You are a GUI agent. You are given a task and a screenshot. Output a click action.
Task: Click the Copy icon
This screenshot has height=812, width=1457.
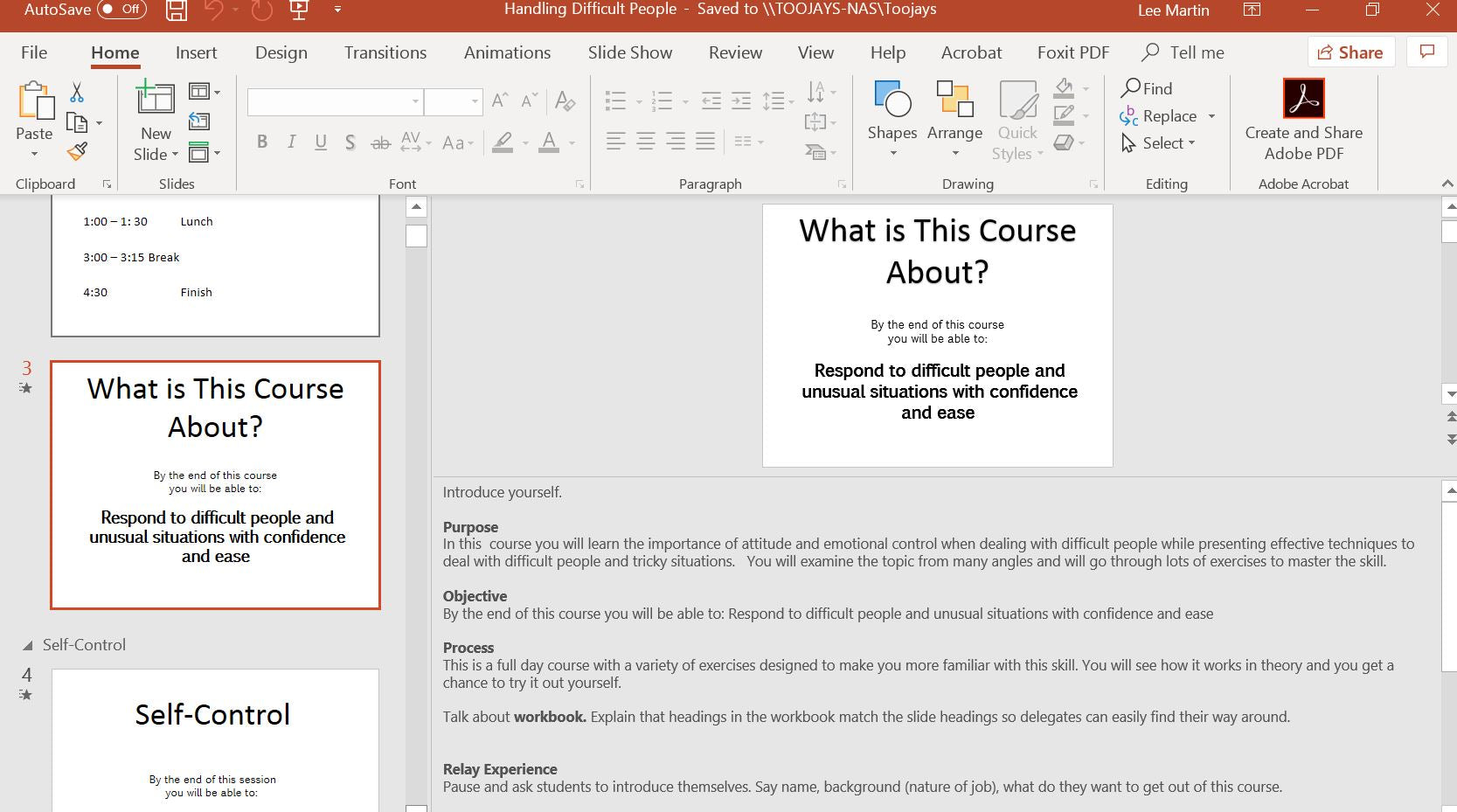pos(77,122)
